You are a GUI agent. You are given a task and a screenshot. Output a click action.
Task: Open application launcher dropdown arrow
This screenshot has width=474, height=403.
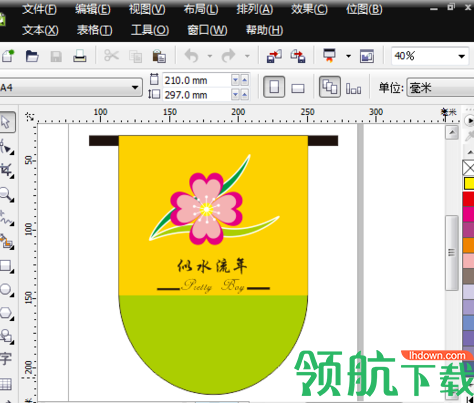click(x=348, y=56)
